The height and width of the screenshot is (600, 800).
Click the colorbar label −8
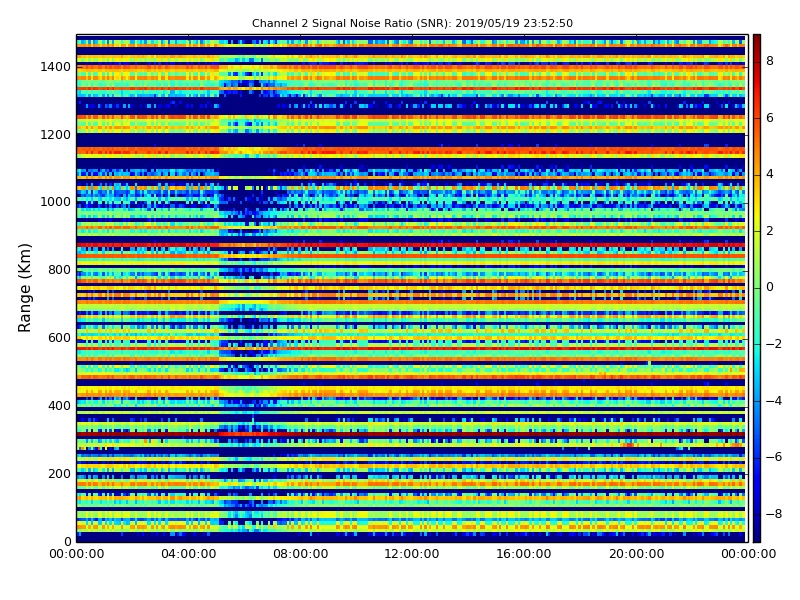pos(774,514)
